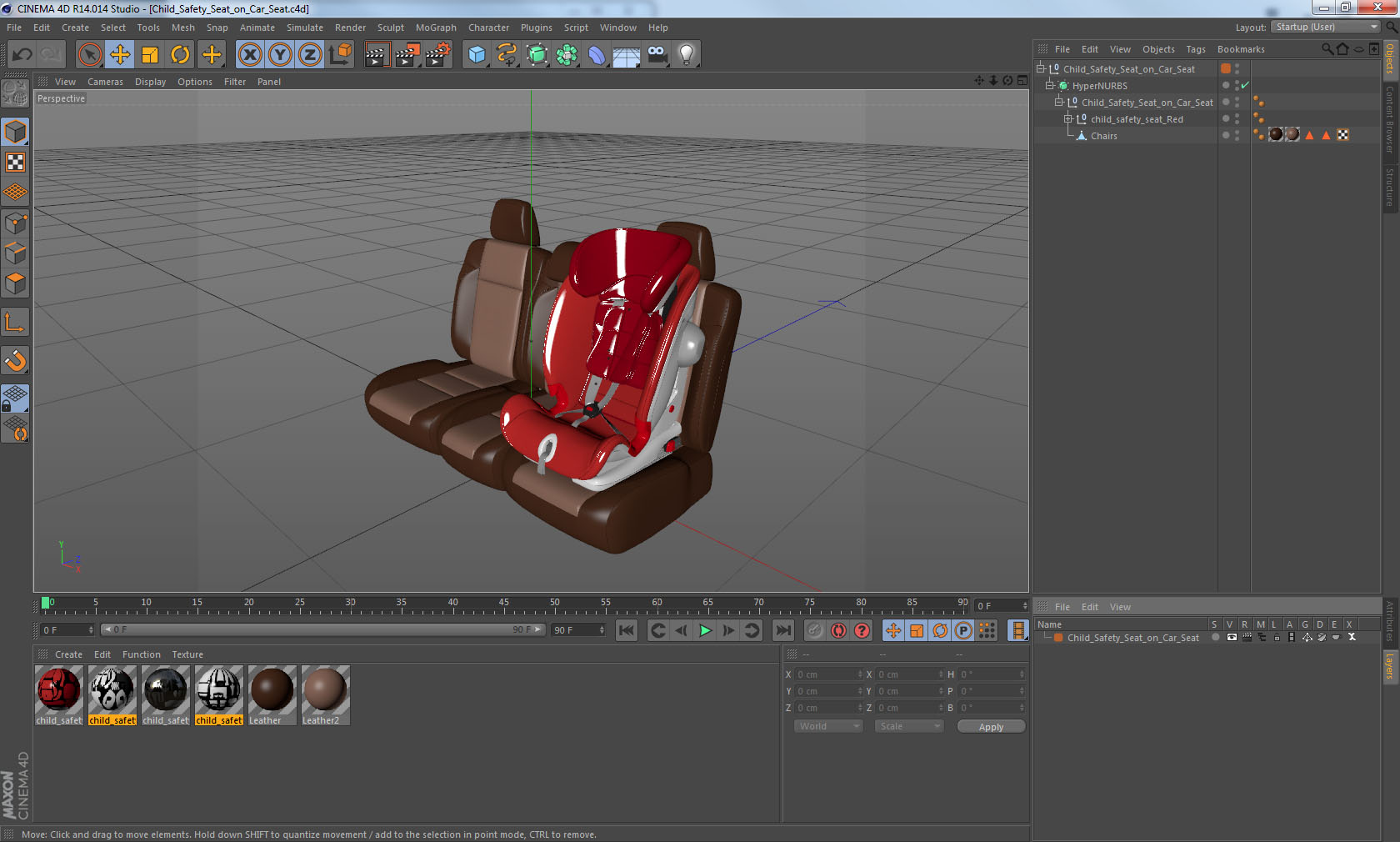1400x842 pixels.
Task: Add a Light object
Action: [686, 55]
